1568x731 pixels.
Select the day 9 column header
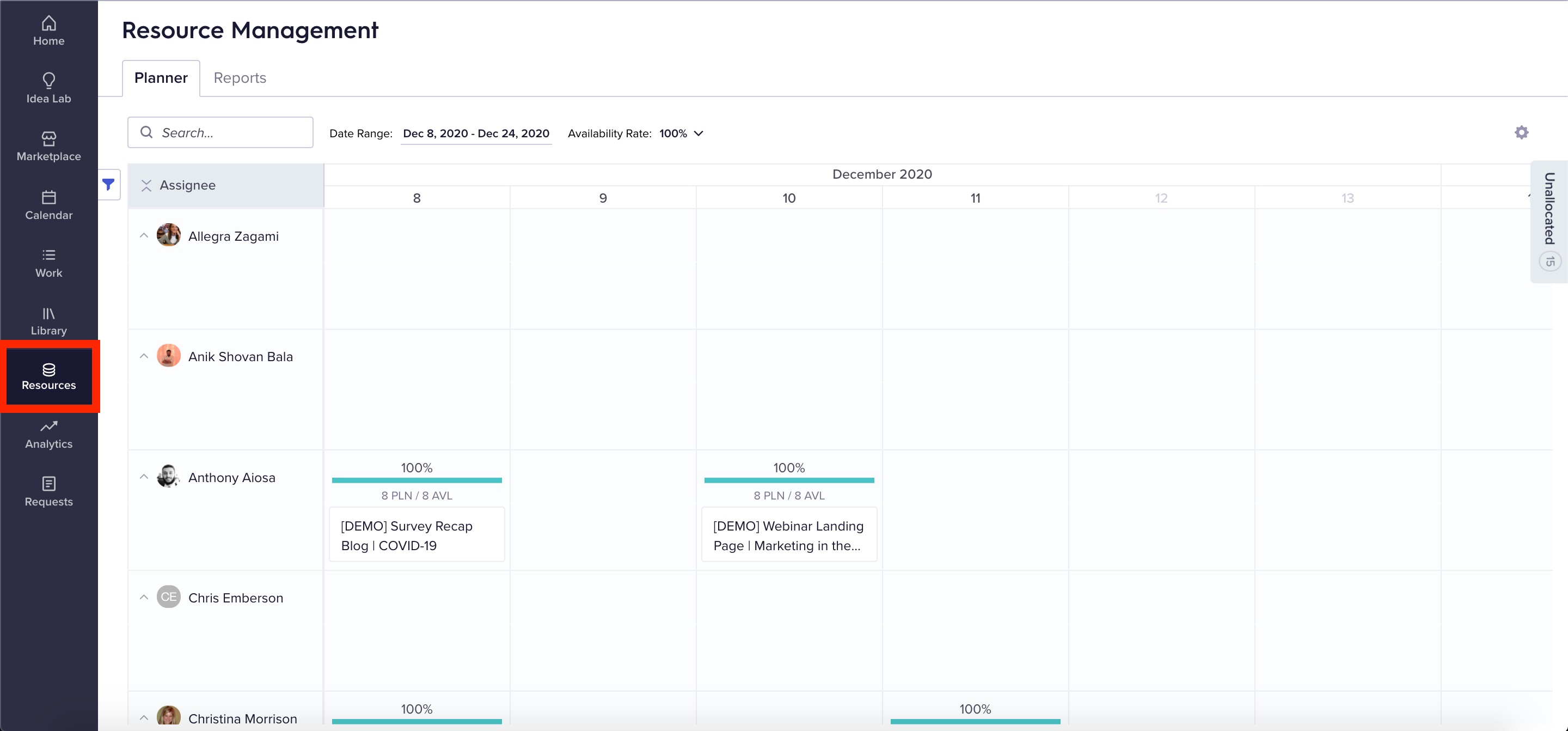603,198
